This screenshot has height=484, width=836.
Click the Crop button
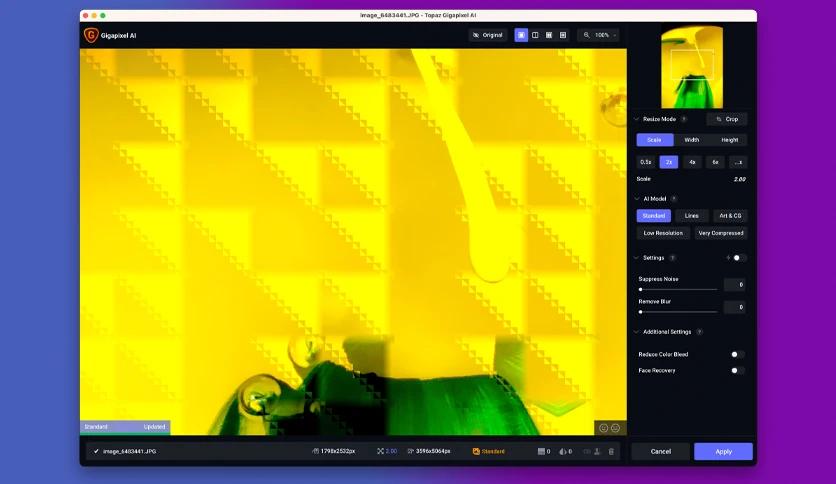pyautogui.click(x=727, y=119)
